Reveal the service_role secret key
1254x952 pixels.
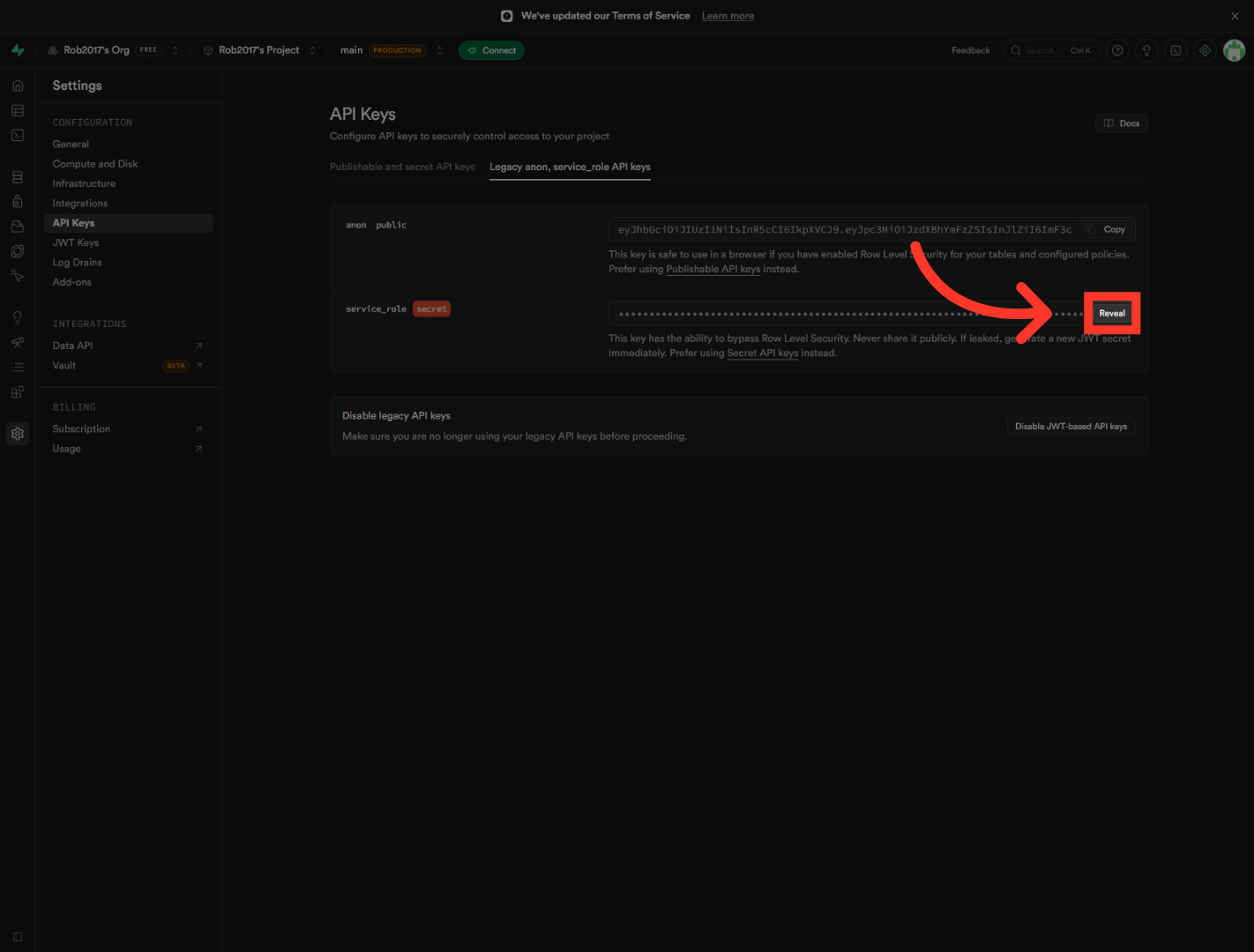point(1112,313)
